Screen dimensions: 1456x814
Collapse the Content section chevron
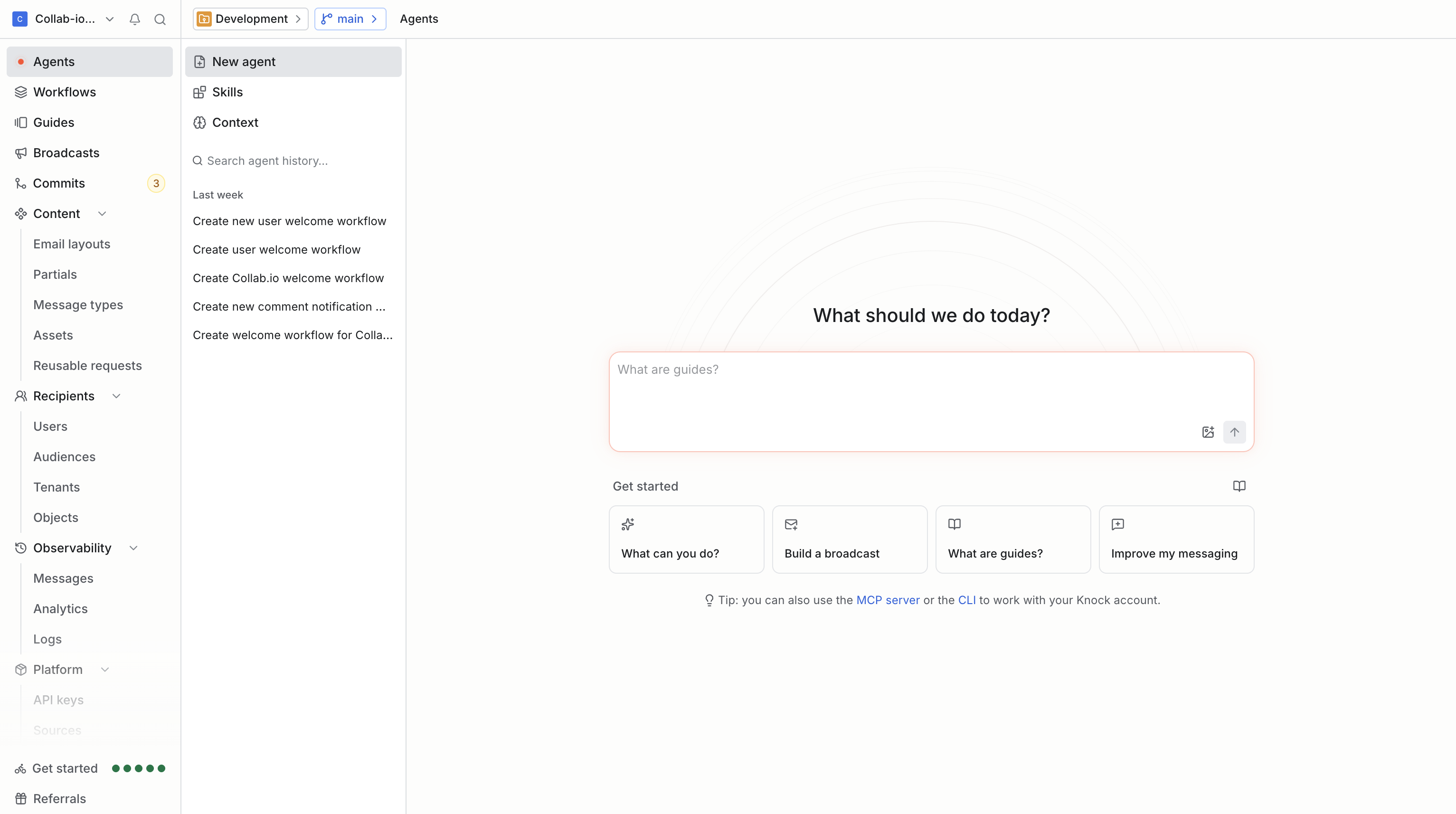102,214
